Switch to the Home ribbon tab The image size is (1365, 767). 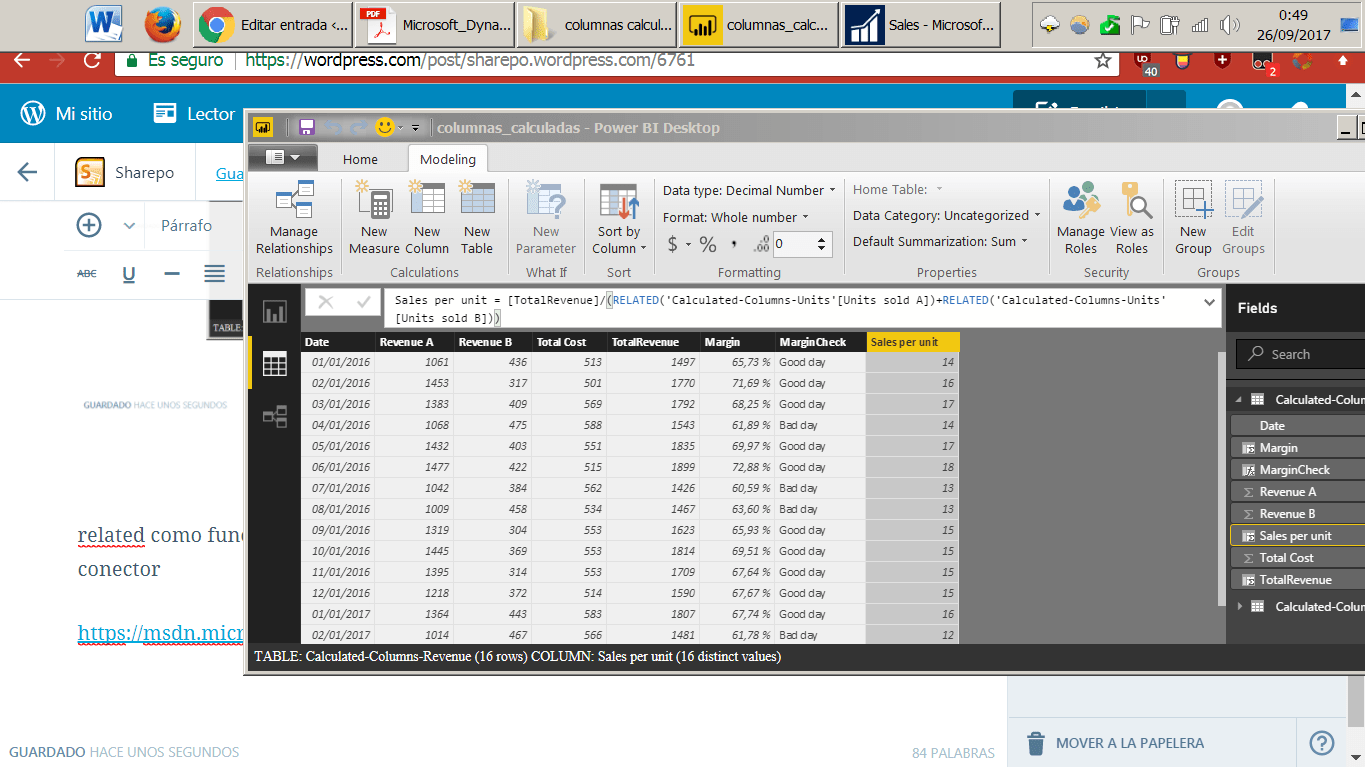(x=360, y=159)
